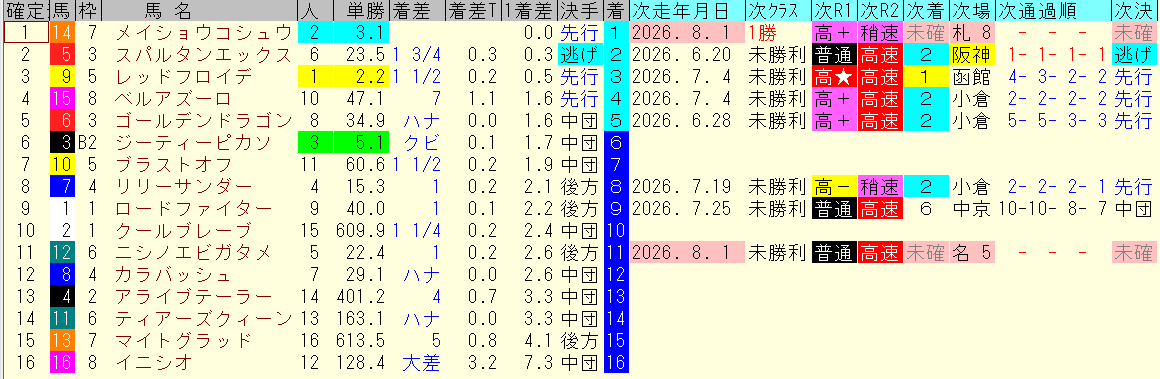Click the 次場 column header
The image size is (1160, 379).
972,10
